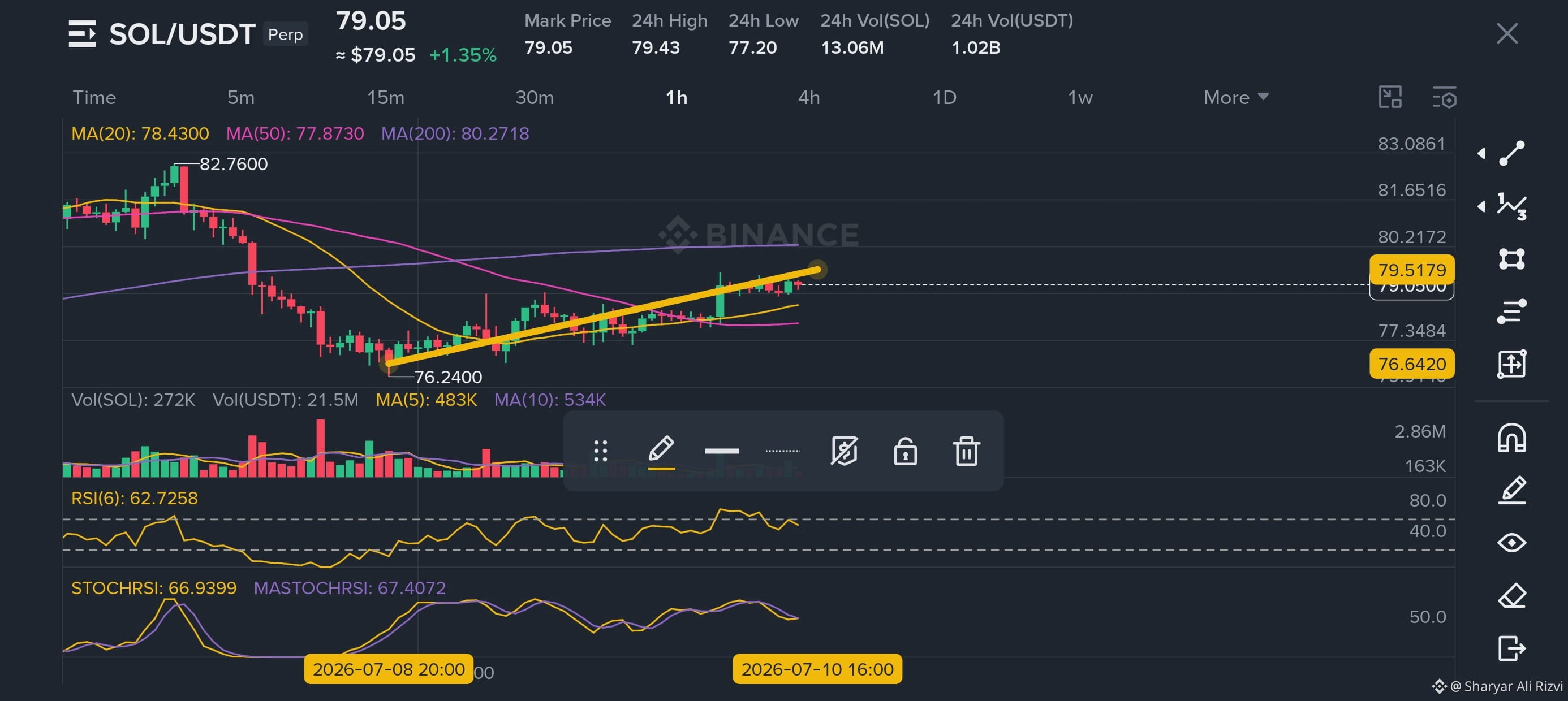The height and width of the screenshot is (701, 1568).
Task: Toggle visibility of drawing on other intervals
Action: (845, 451)
